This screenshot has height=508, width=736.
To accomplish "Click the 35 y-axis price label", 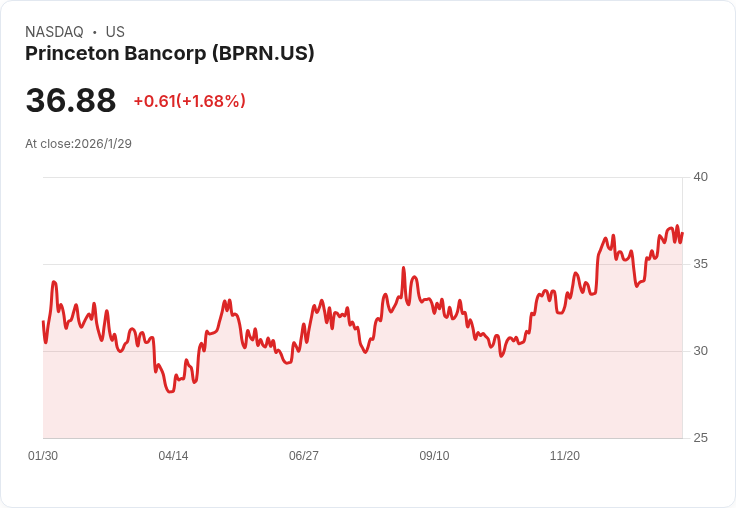I will [x=700, y=264].
